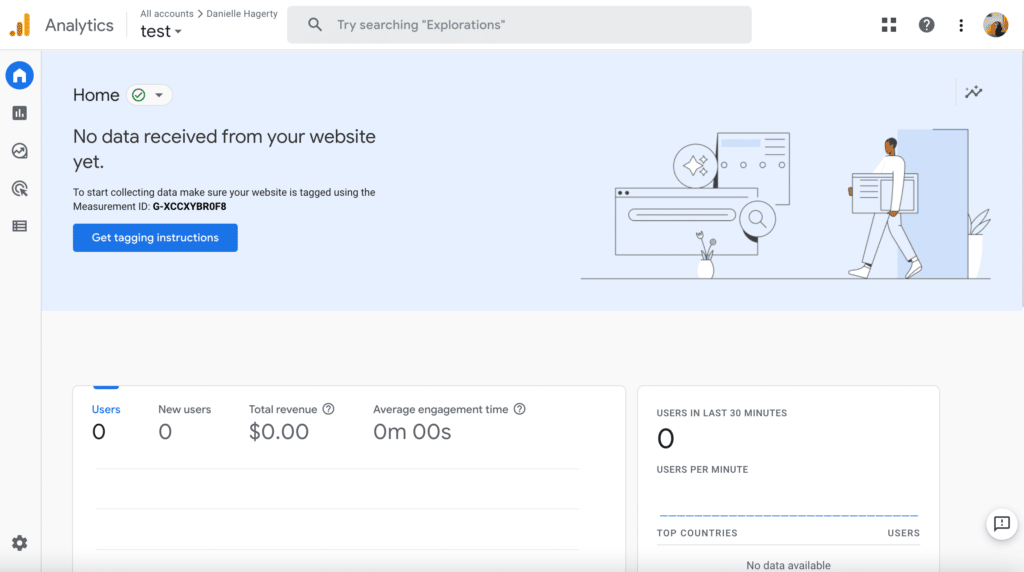Open Admin settings gear
Image resolution: width=1024 pixels, height=572 pixels.
coord(20,543)
